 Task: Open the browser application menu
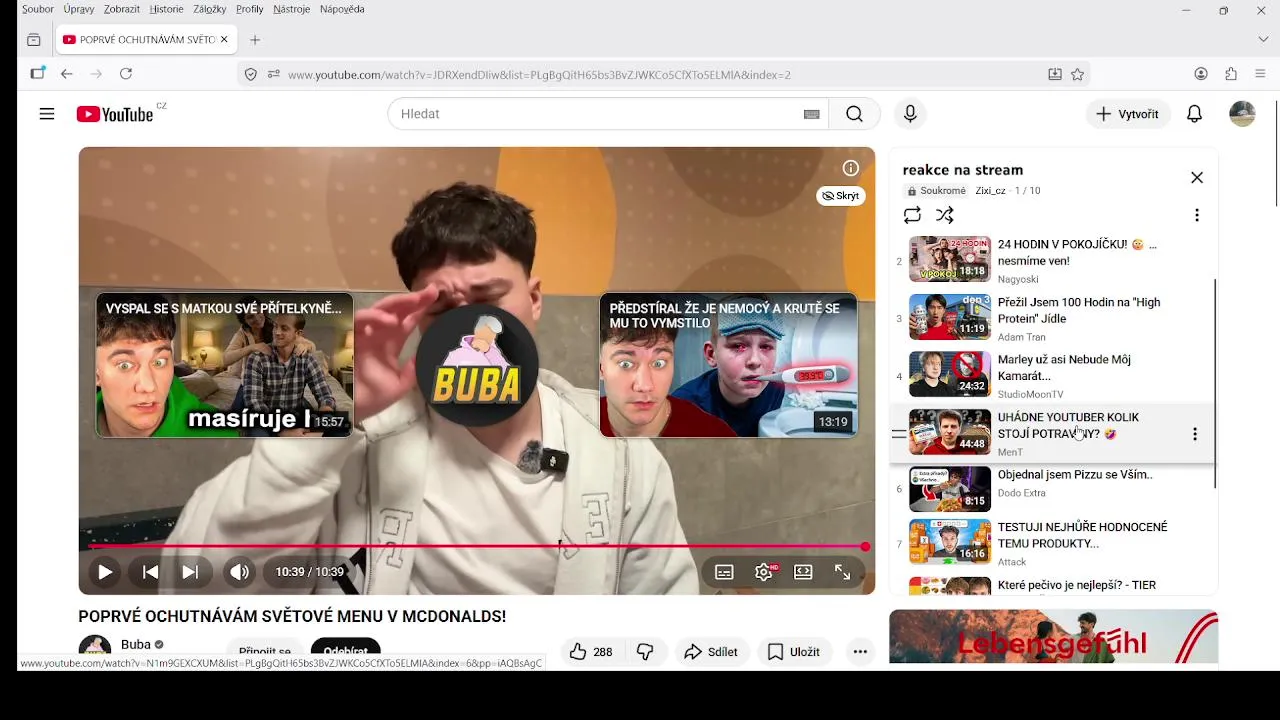[1260, 74]
